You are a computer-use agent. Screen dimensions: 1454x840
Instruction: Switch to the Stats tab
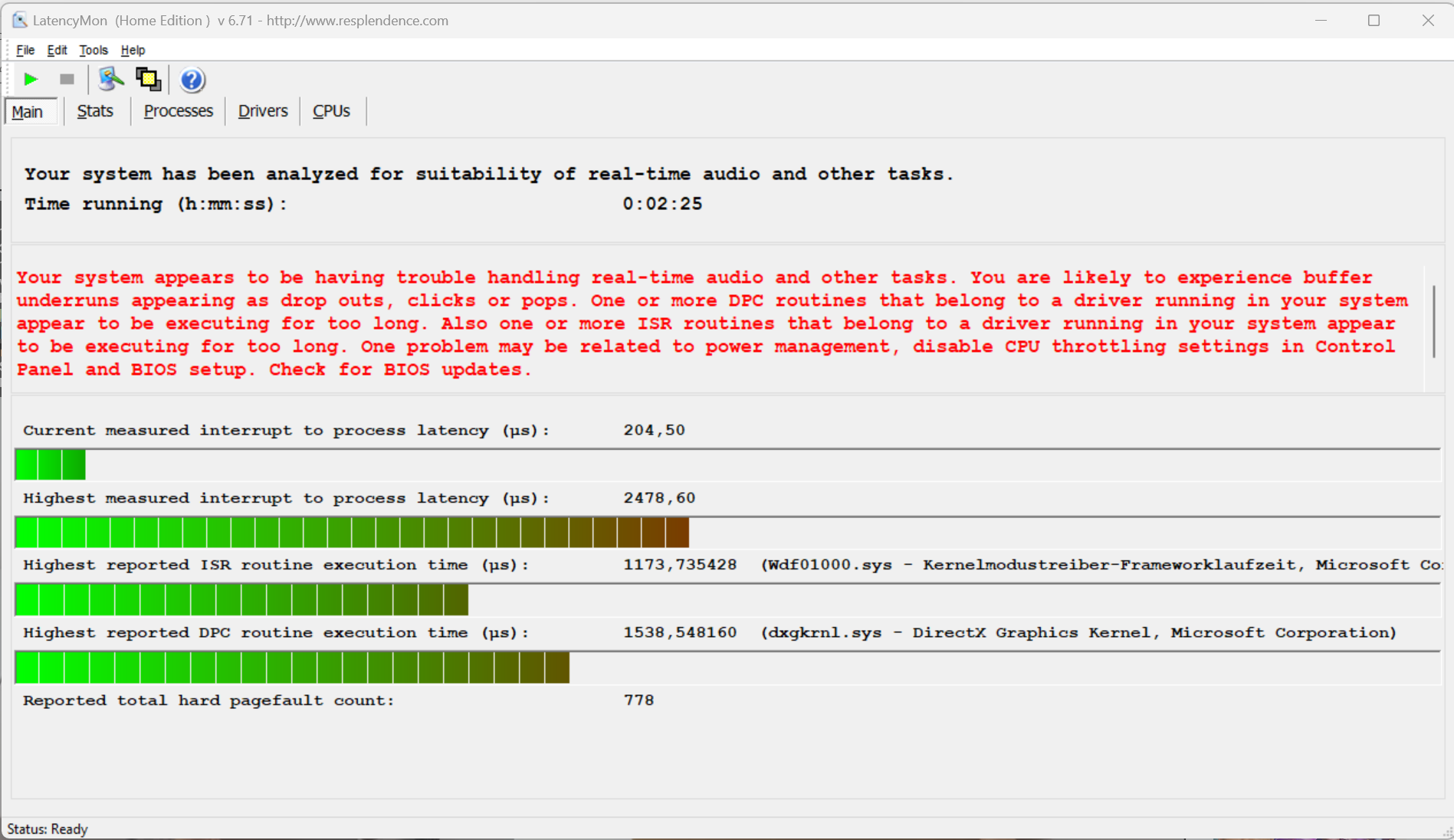pyautogui.click(x=95, y=111)
